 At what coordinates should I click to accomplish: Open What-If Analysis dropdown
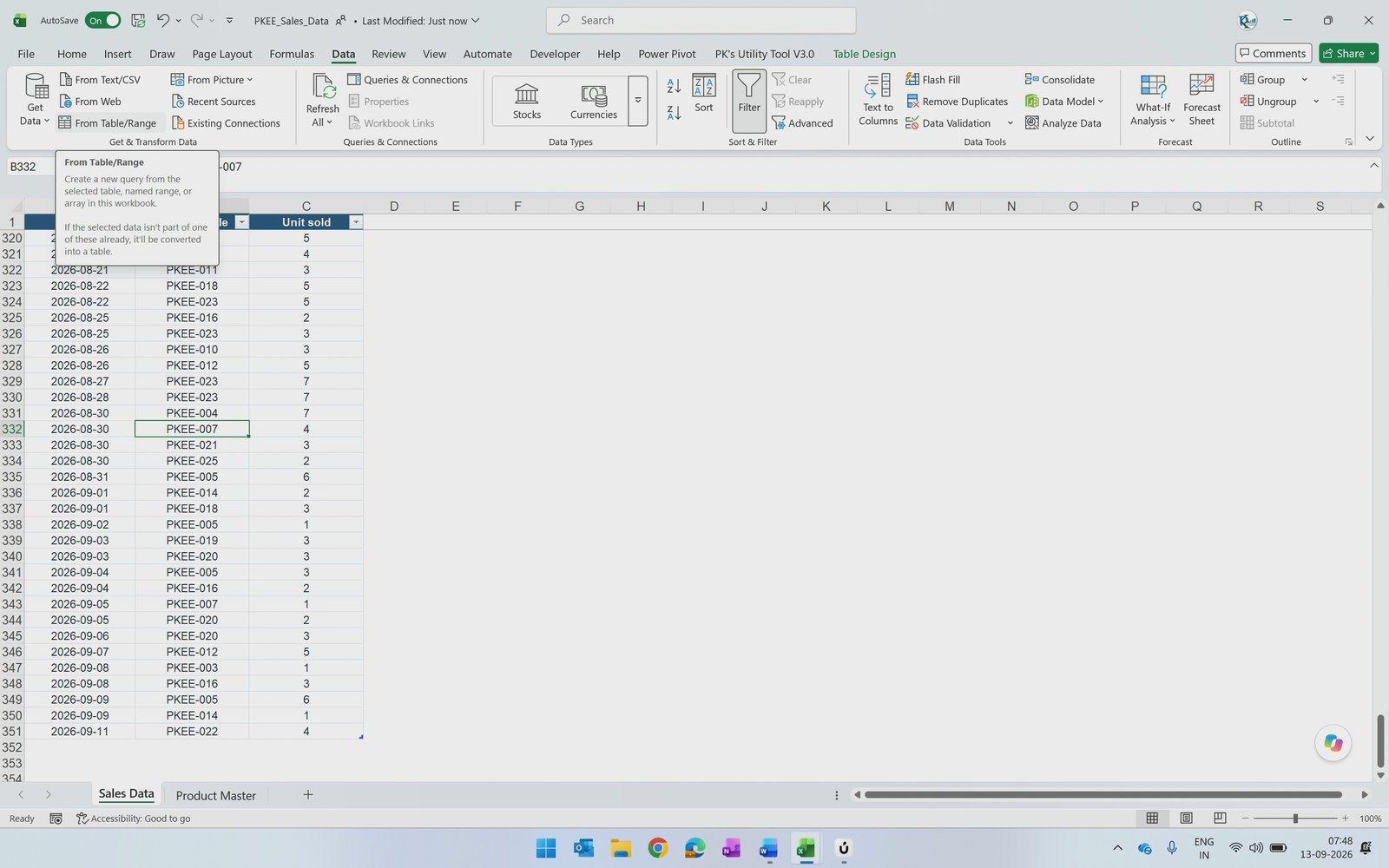pyautogui.click(x=1153, y=100)
